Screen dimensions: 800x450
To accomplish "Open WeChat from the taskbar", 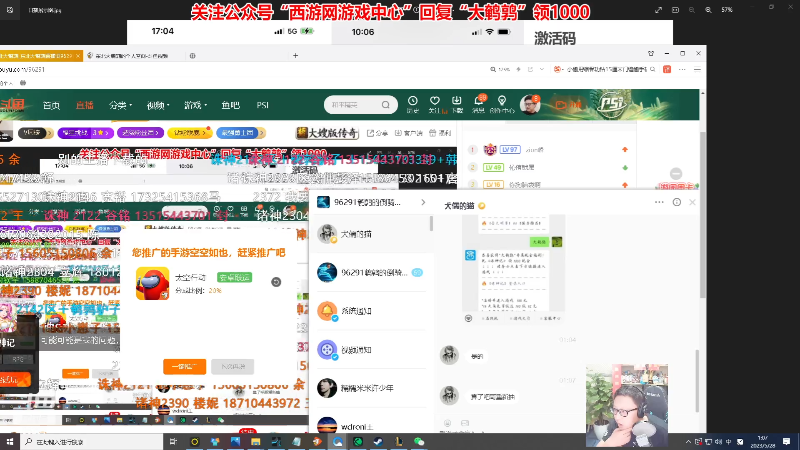I will click(x=419, y=441).
